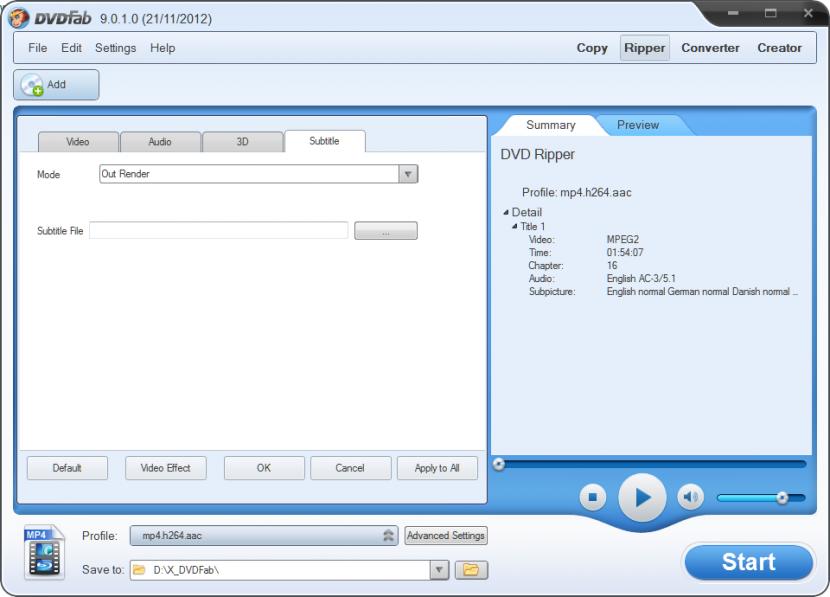830x597 pixels.
Task: Minimize the DVDFab window
Action: 733,13
